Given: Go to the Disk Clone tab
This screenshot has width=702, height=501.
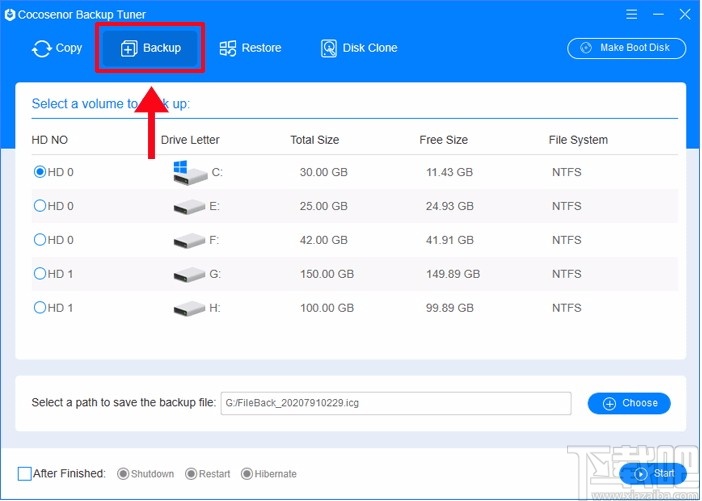Looking at the screenshot, I should pyautogui.click(x=359, y=48).
